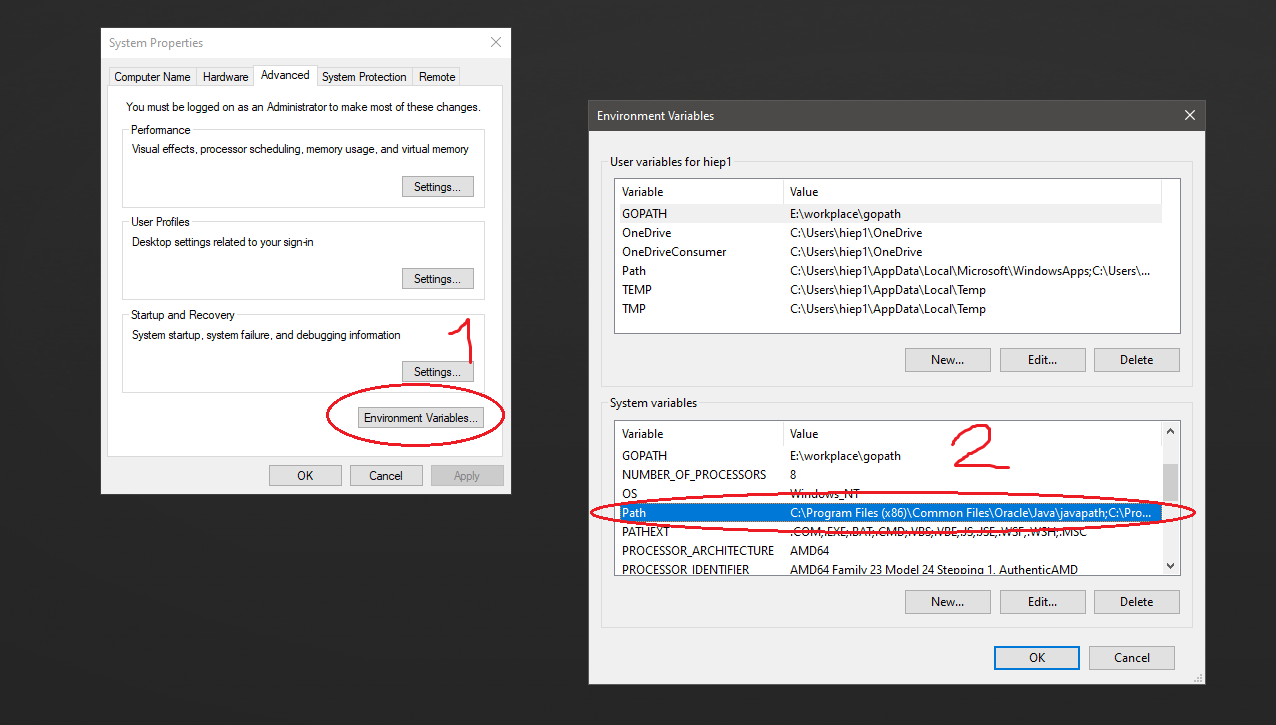This screenshot has height=725, width=1276.
Task: Click Edit under User variables
Action: click(1042, 360)
